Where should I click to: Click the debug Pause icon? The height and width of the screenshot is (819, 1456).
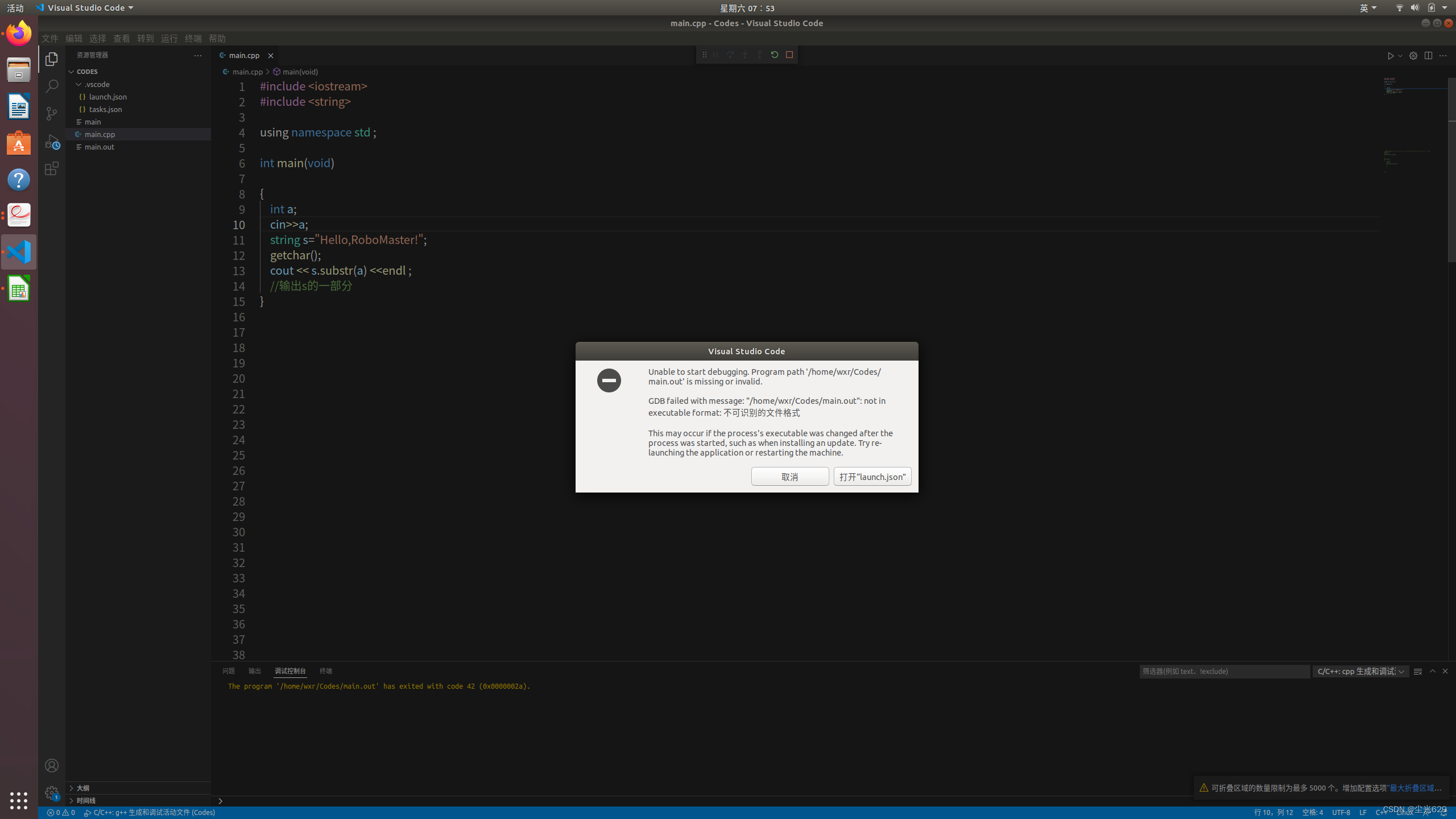(715, 55)
